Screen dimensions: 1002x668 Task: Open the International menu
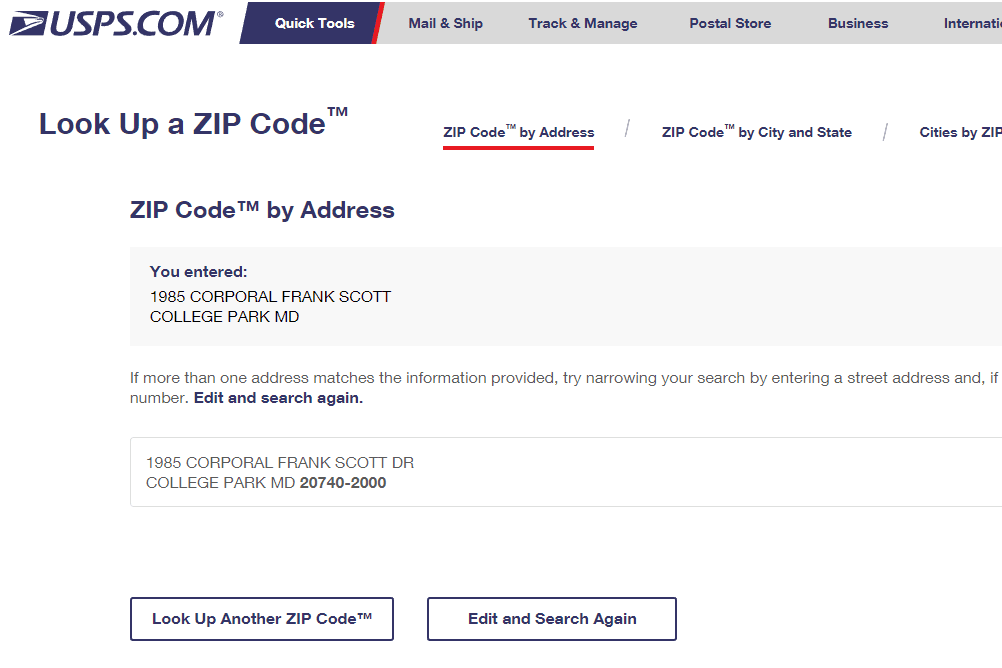[x=972, y=23]
